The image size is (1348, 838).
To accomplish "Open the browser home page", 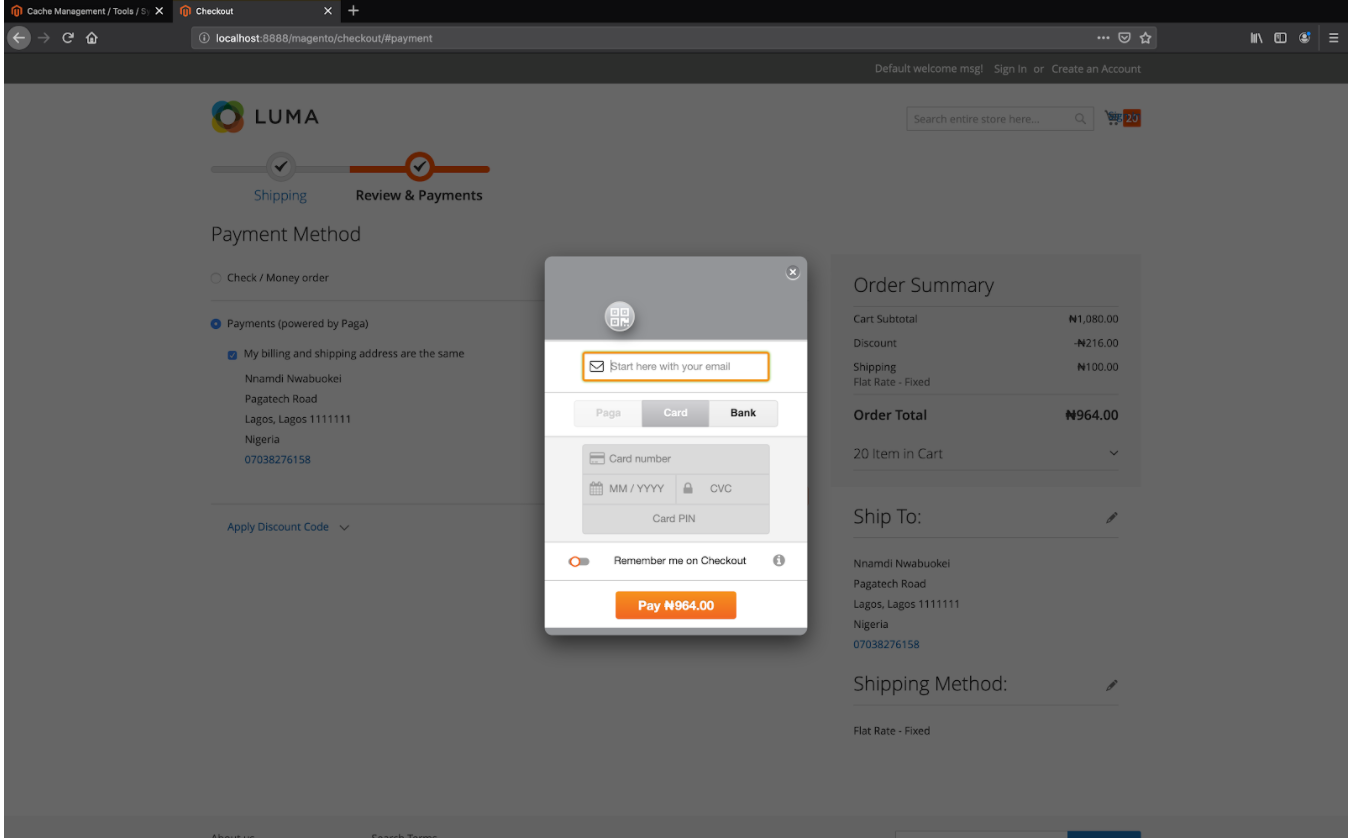I will 92,38.
